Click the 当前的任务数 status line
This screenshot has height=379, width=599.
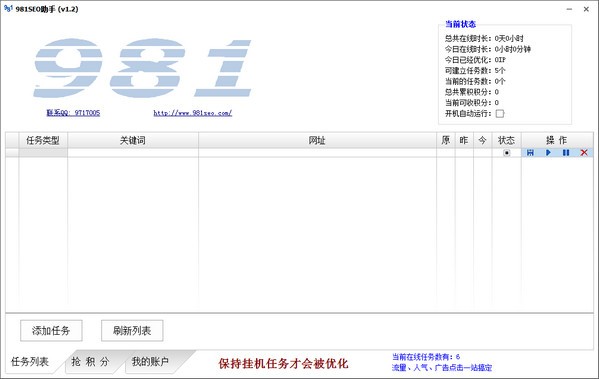[x=475, y=81]
